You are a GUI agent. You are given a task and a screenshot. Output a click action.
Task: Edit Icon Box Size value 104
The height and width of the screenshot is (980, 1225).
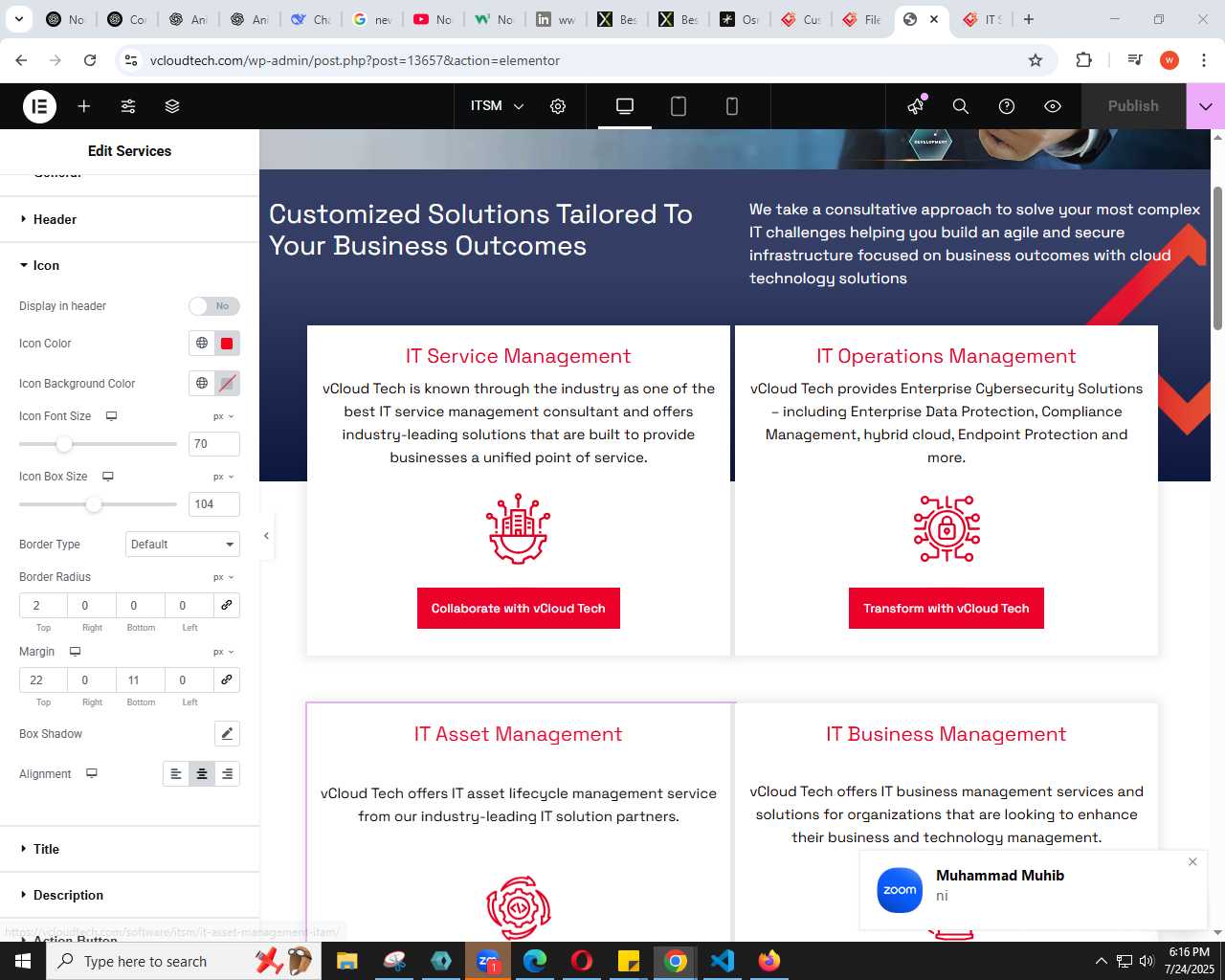tap(213, 504)
